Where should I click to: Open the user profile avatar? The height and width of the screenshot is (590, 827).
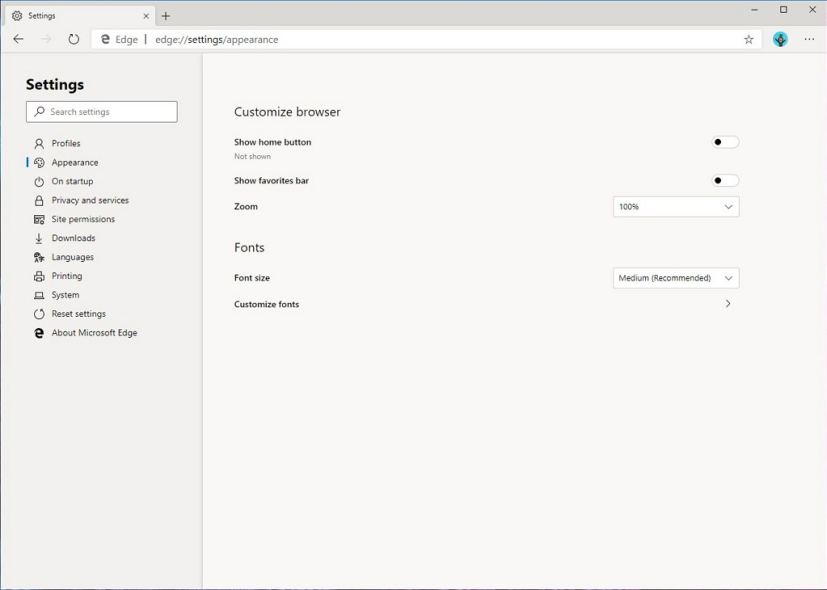[x=780, y=39]
